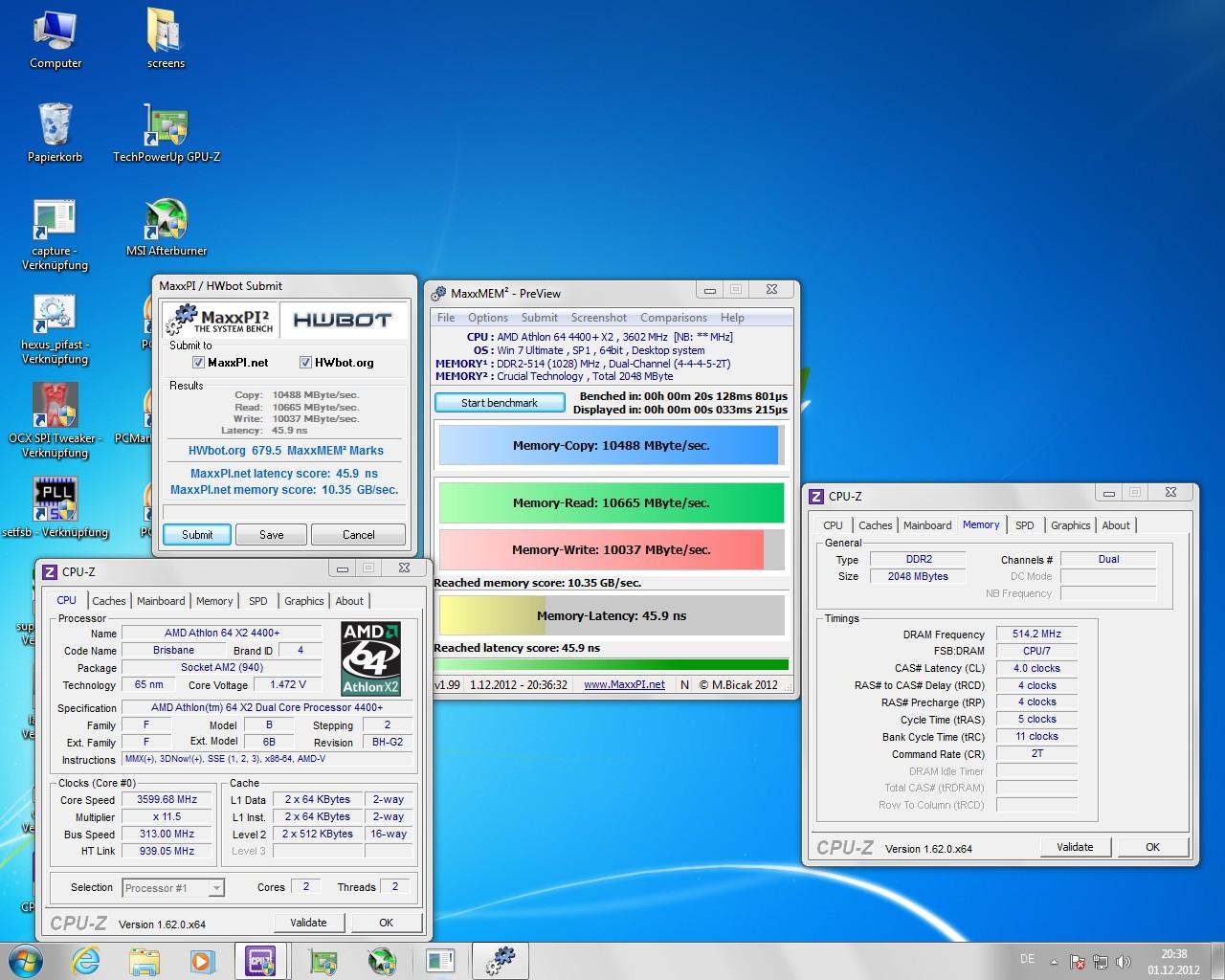This screenshot has width=1225, height=980.
Task: Click the Memory-Latency yellow bar
Action: point(612,616)
